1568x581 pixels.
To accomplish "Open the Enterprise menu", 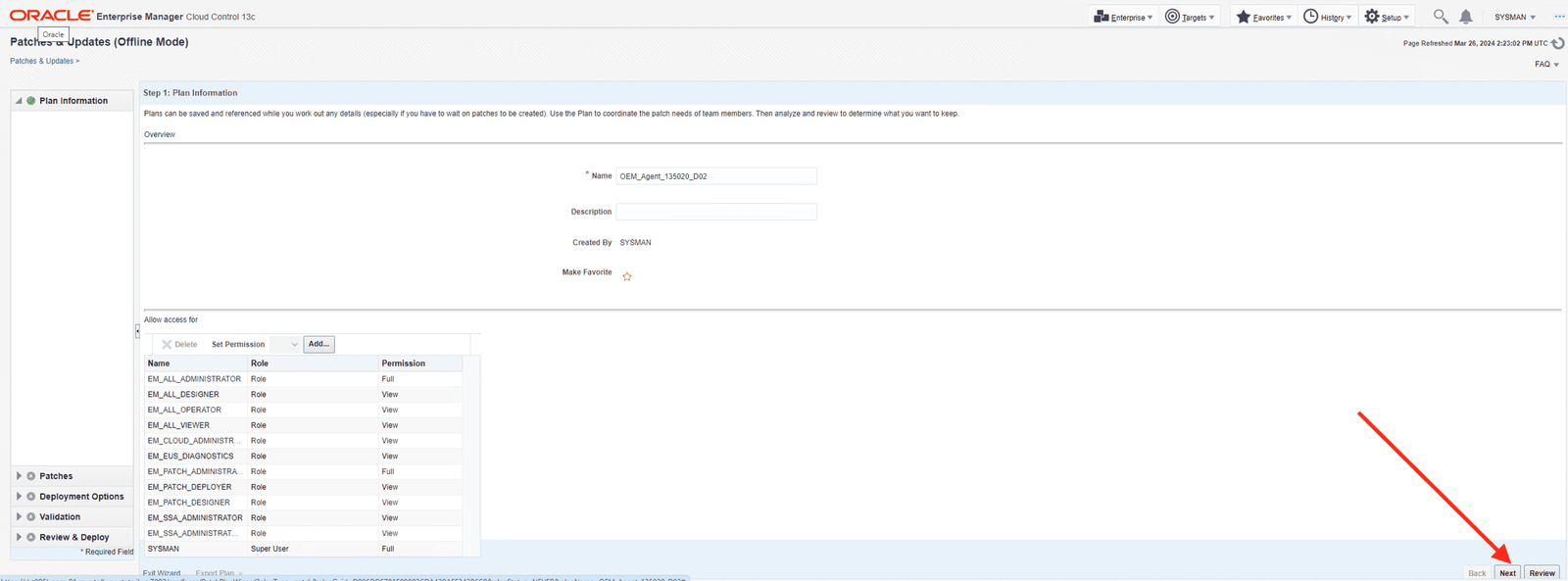I will (1123, 17).
